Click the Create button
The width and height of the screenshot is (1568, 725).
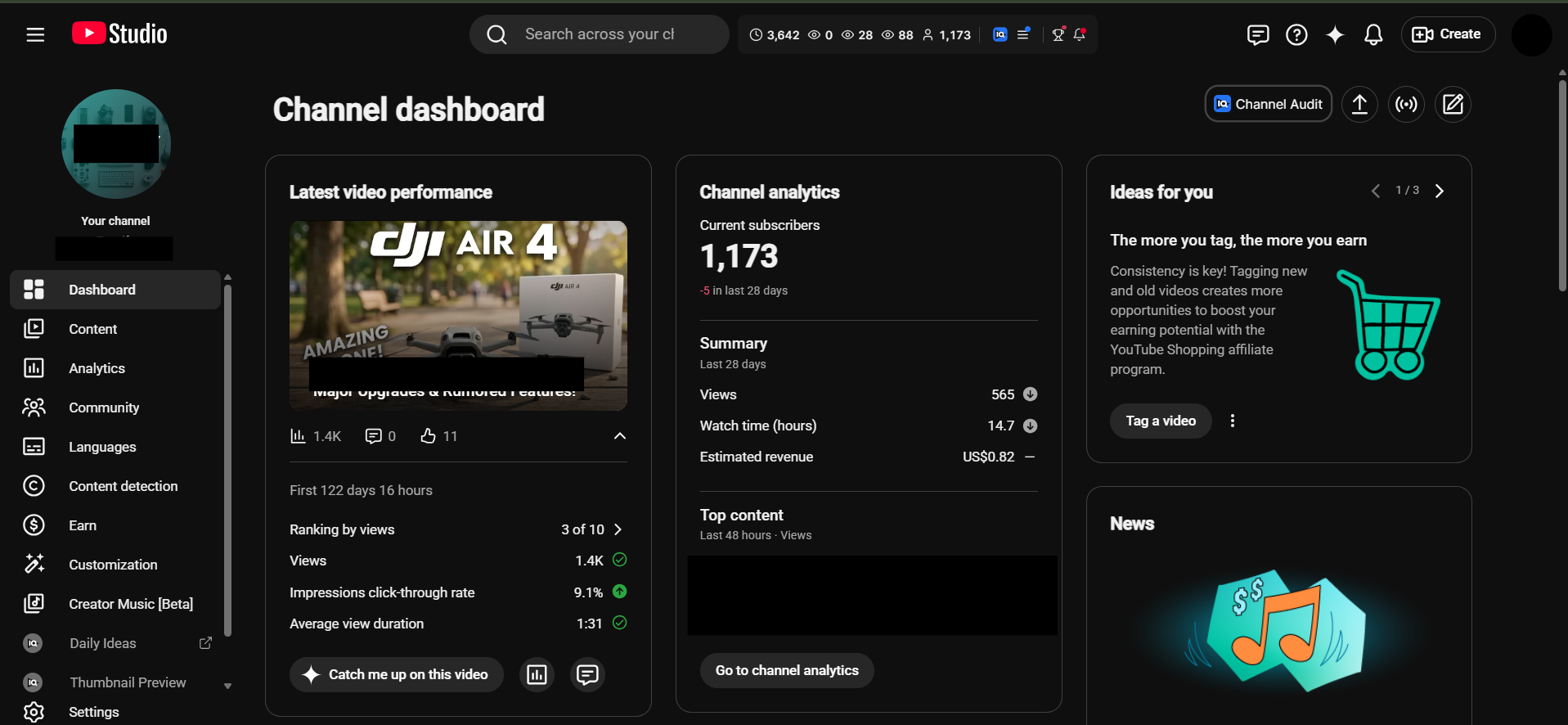(1448, 34)
